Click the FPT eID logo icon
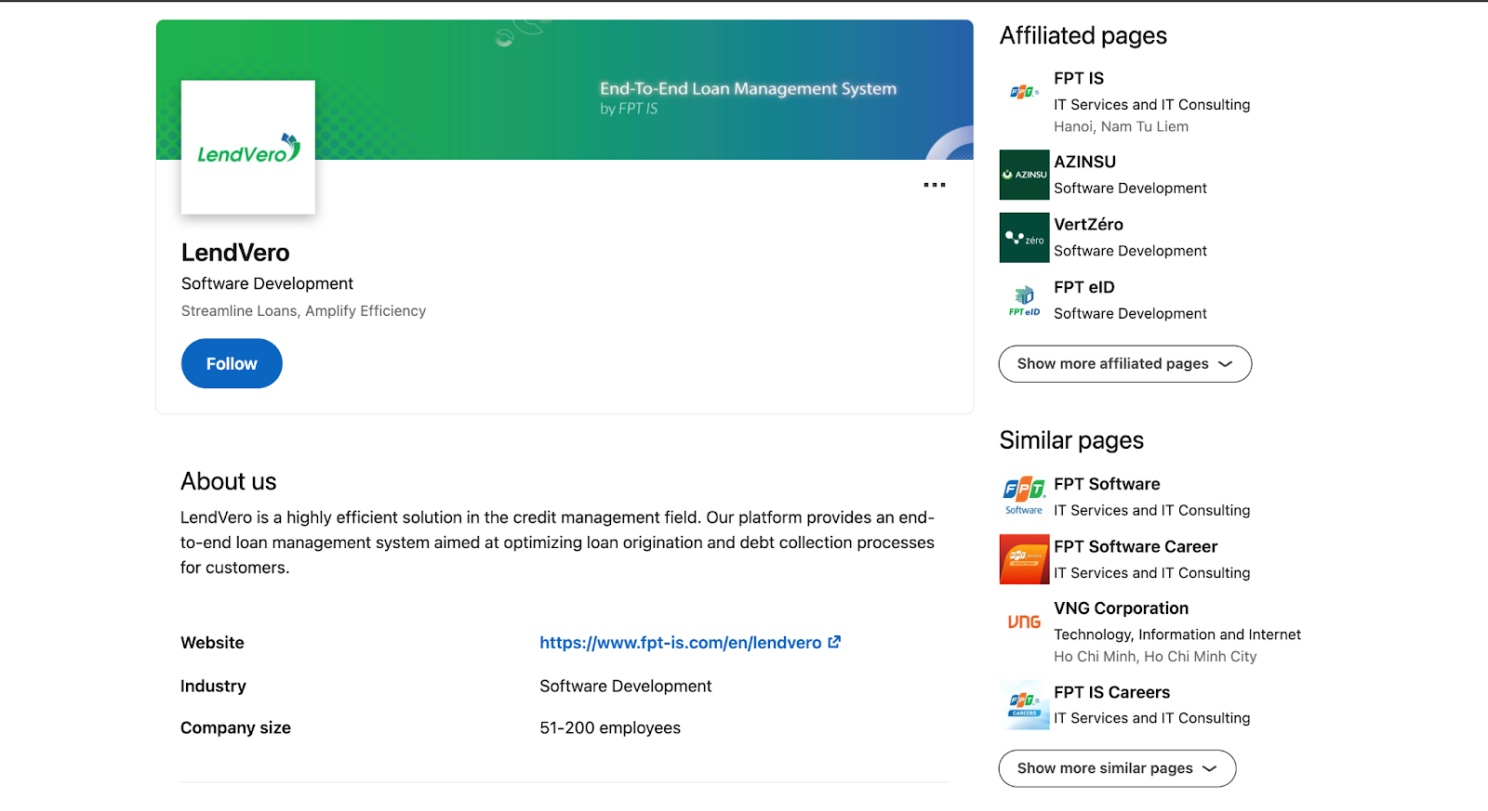 point(1024,300)
